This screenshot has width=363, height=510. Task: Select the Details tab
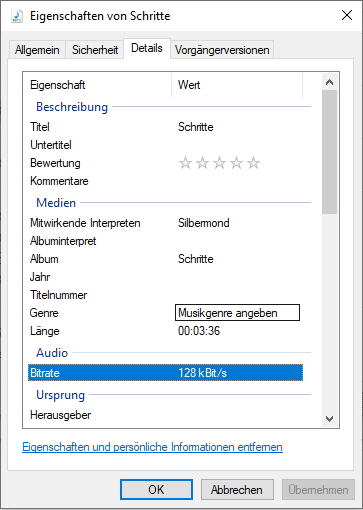(x=147, y=48)
